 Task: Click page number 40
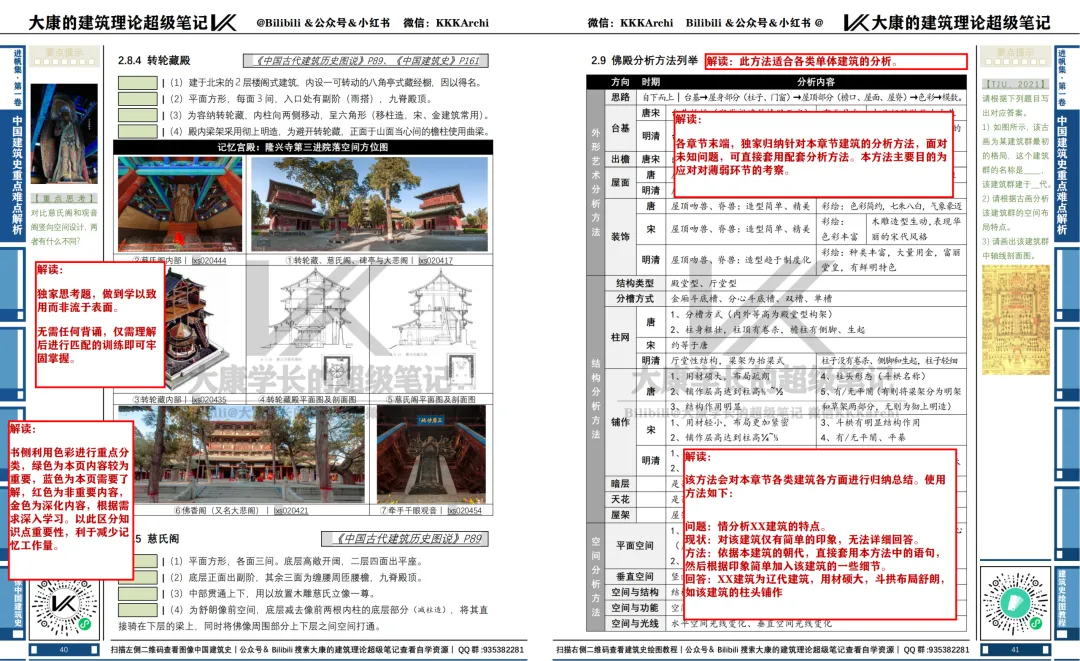64,649
